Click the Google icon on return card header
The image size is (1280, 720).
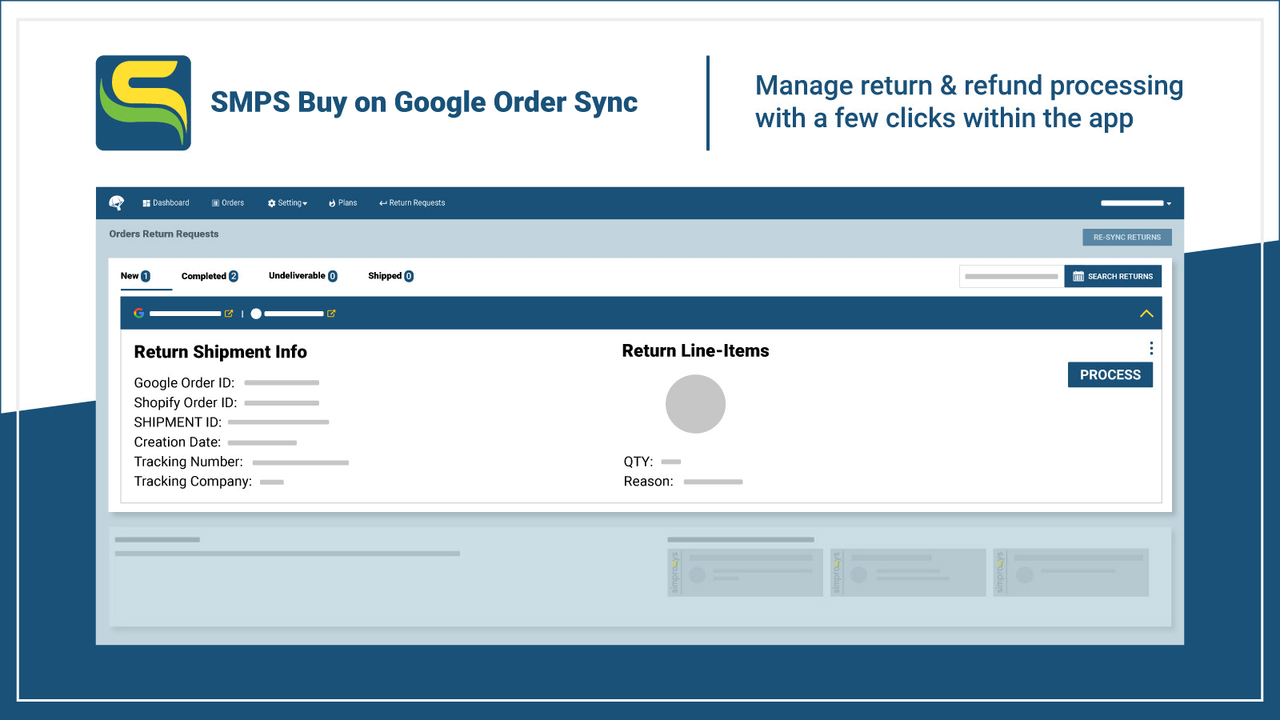137,312
